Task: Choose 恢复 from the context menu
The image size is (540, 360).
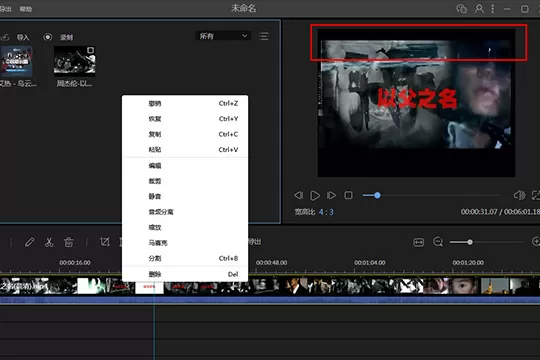Action: [x=185, y=119]
